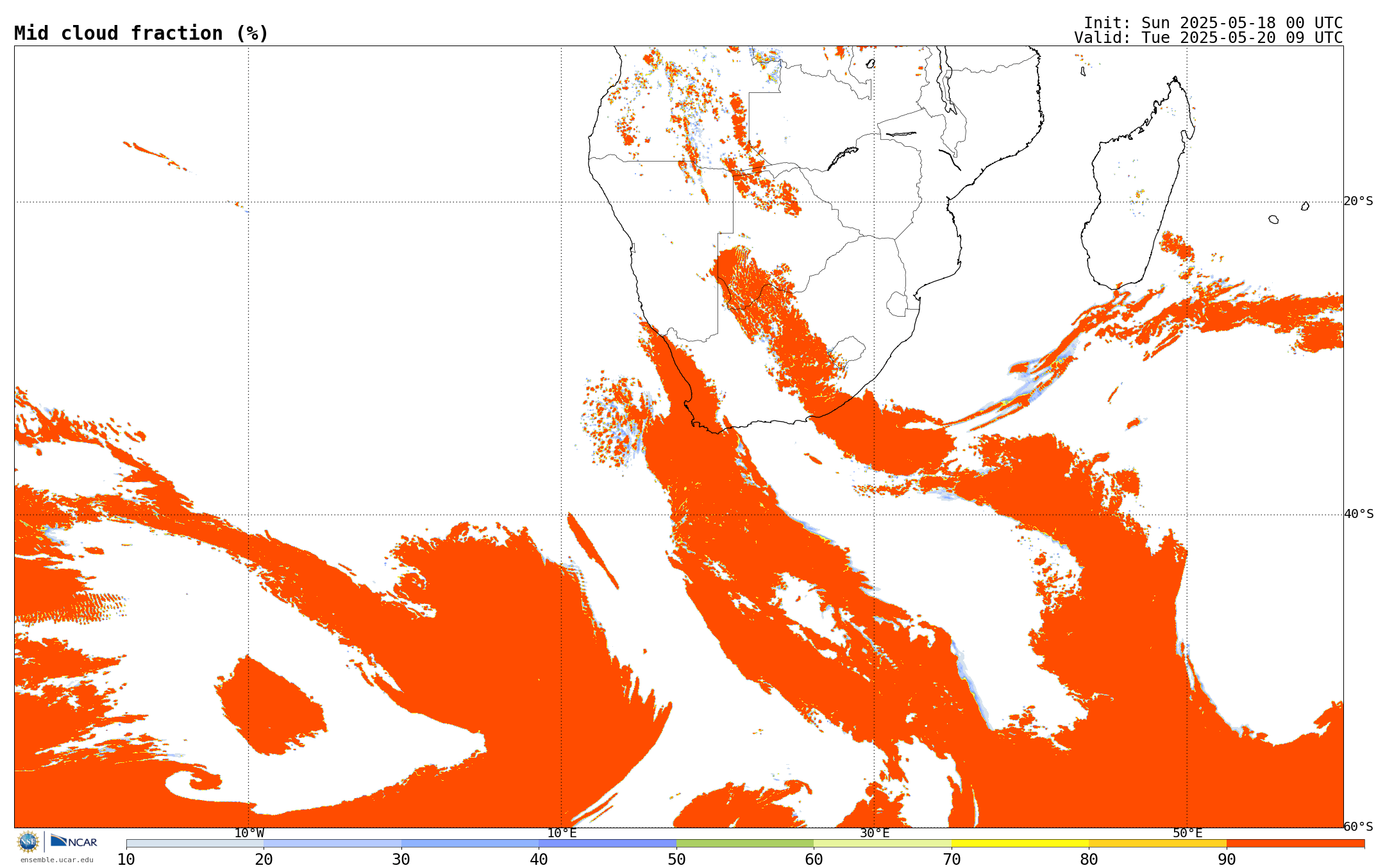
Task: Click the 40°S latitude label
Action: 1358,514
